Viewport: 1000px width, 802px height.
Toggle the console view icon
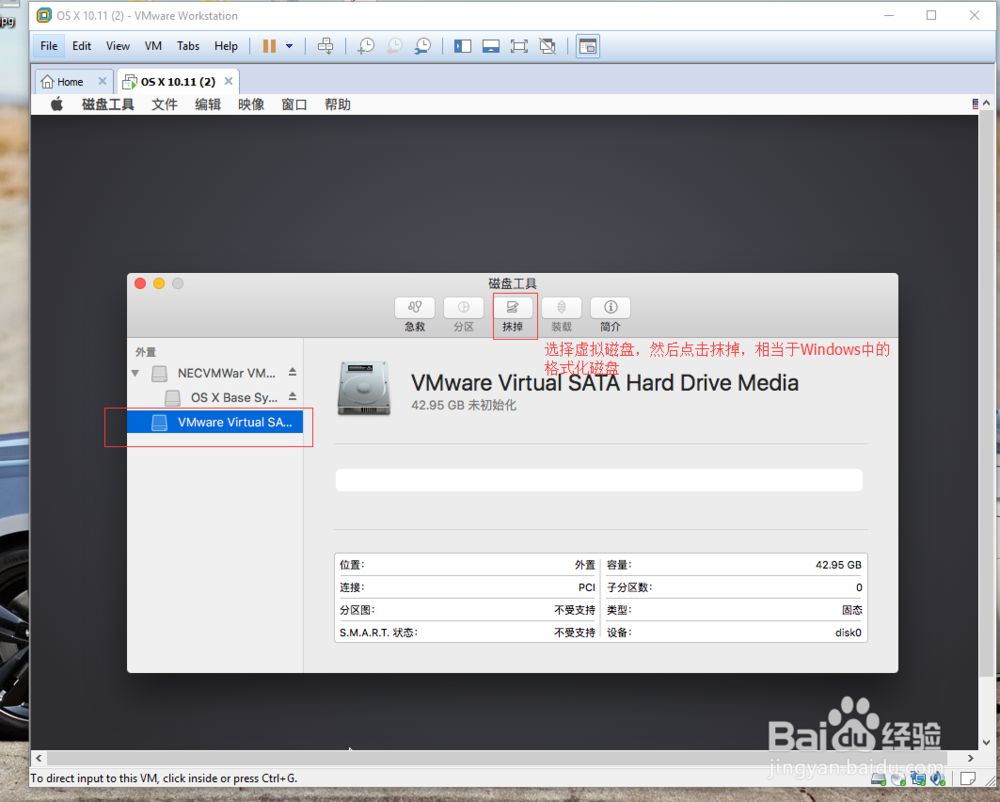(587, 46)
